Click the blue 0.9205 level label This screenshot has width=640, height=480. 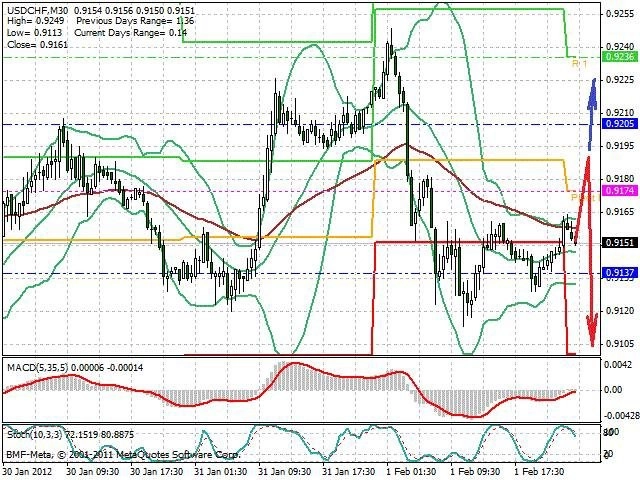click(620, 124)
